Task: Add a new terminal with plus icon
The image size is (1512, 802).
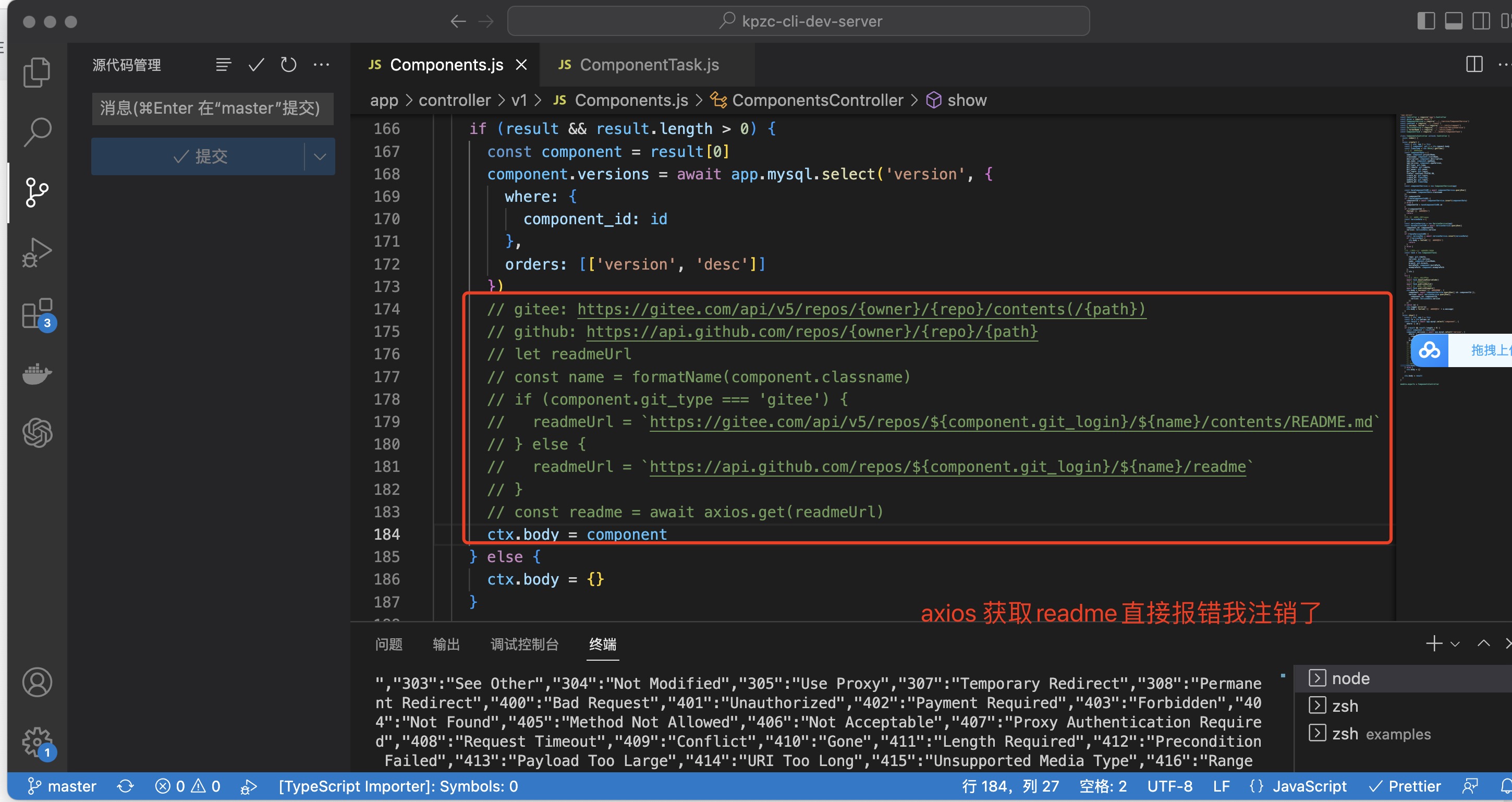Action: pos(1434,643)
